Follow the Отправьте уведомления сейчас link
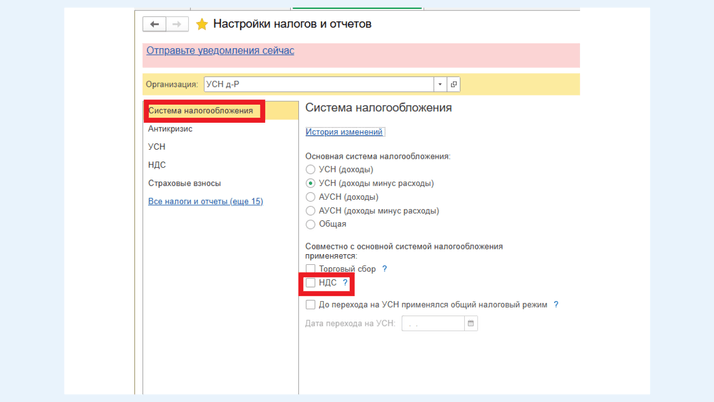 (x=220, y=51)
